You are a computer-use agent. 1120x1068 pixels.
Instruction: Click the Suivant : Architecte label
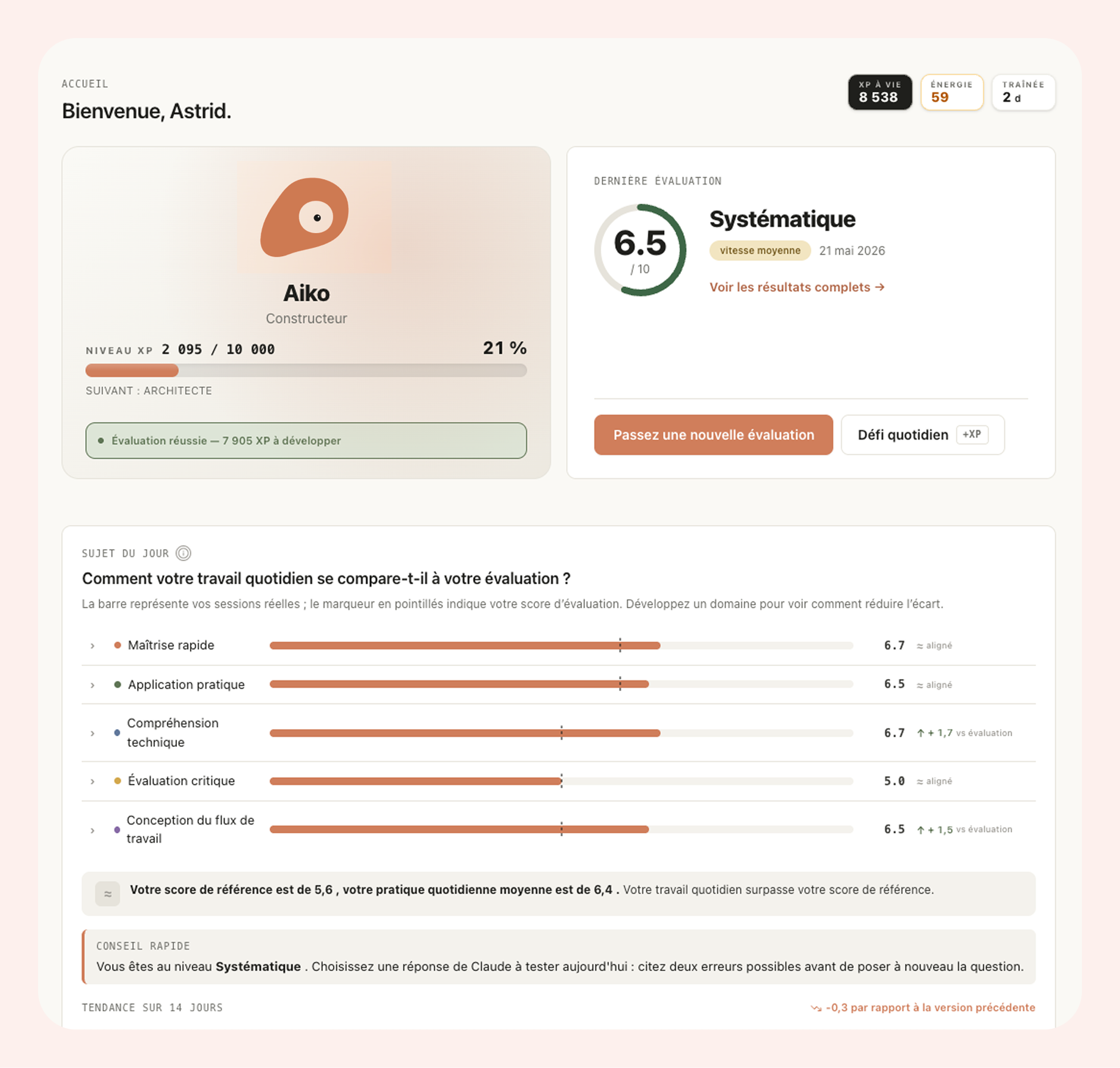tap(149, 391)
